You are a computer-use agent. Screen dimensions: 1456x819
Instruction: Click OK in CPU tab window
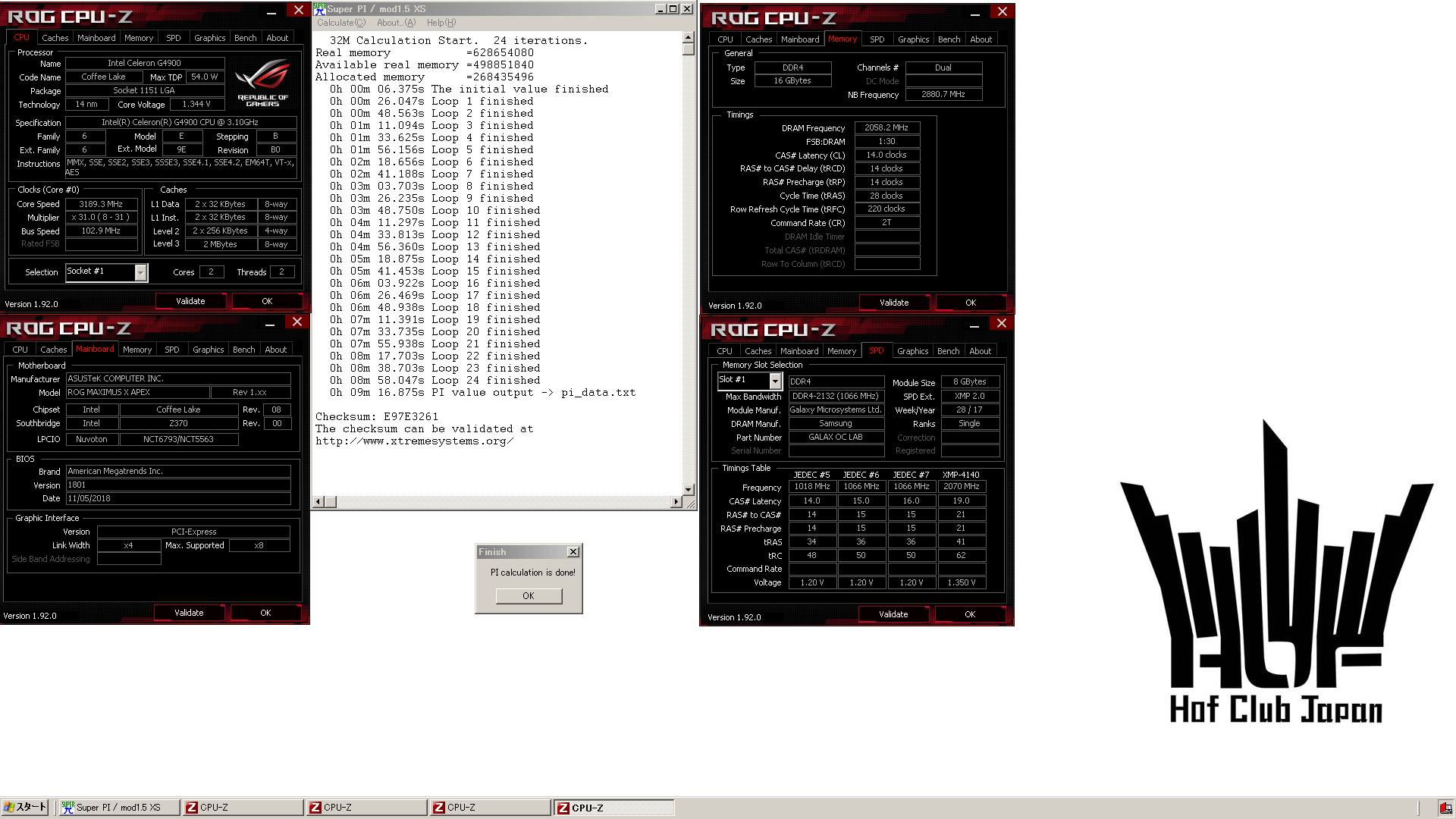[x=267, y=301]
